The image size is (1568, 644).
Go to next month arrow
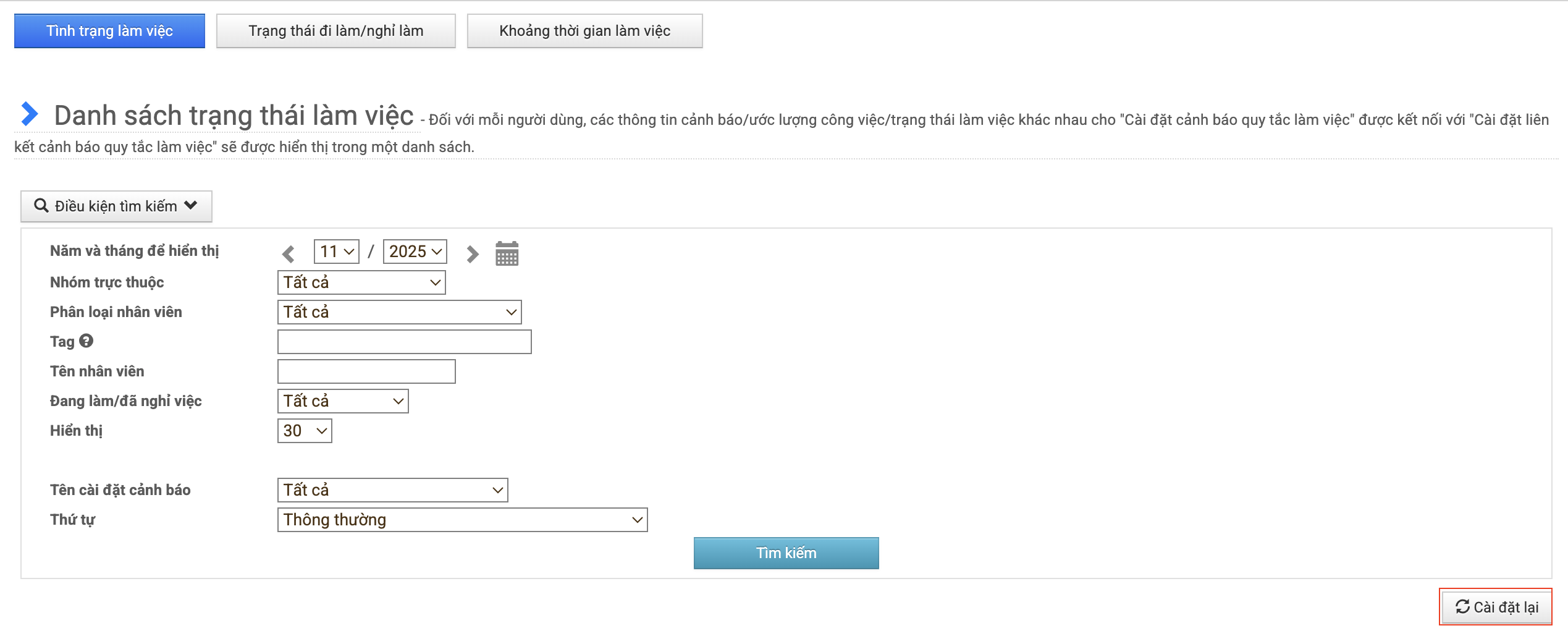point(472,253)
